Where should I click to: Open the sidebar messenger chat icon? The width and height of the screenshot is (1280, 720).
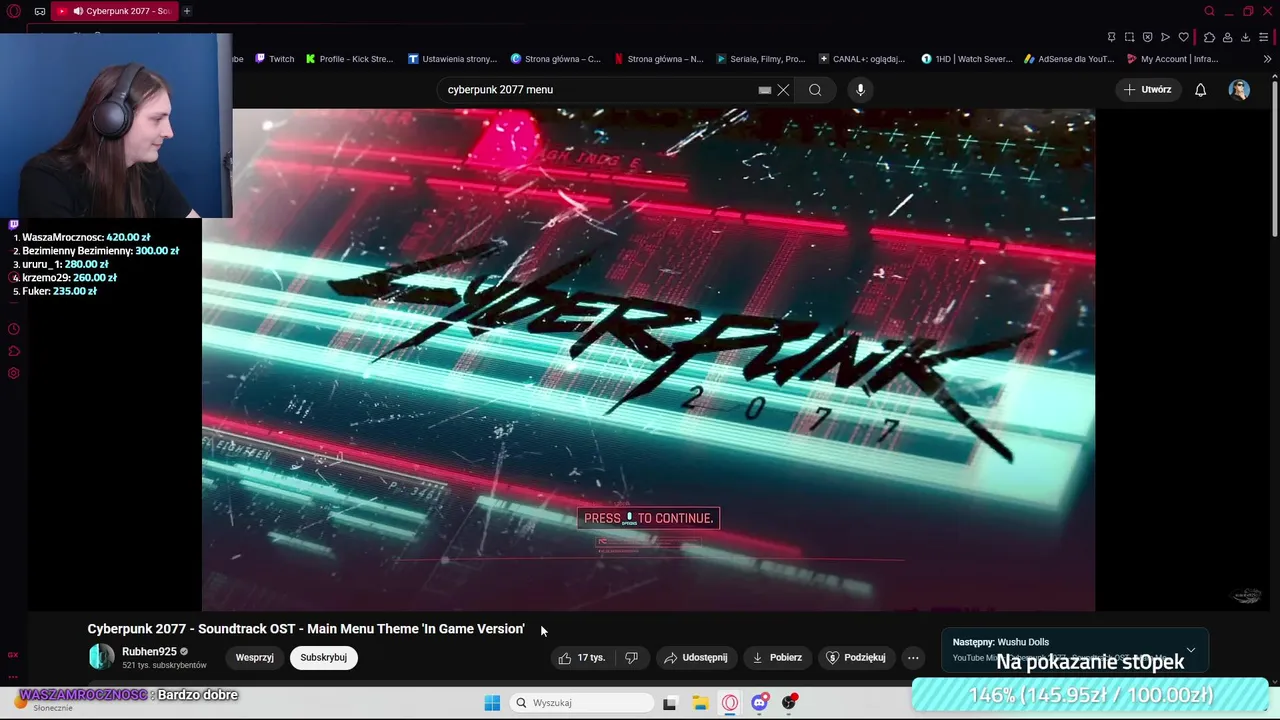[13, 351]
